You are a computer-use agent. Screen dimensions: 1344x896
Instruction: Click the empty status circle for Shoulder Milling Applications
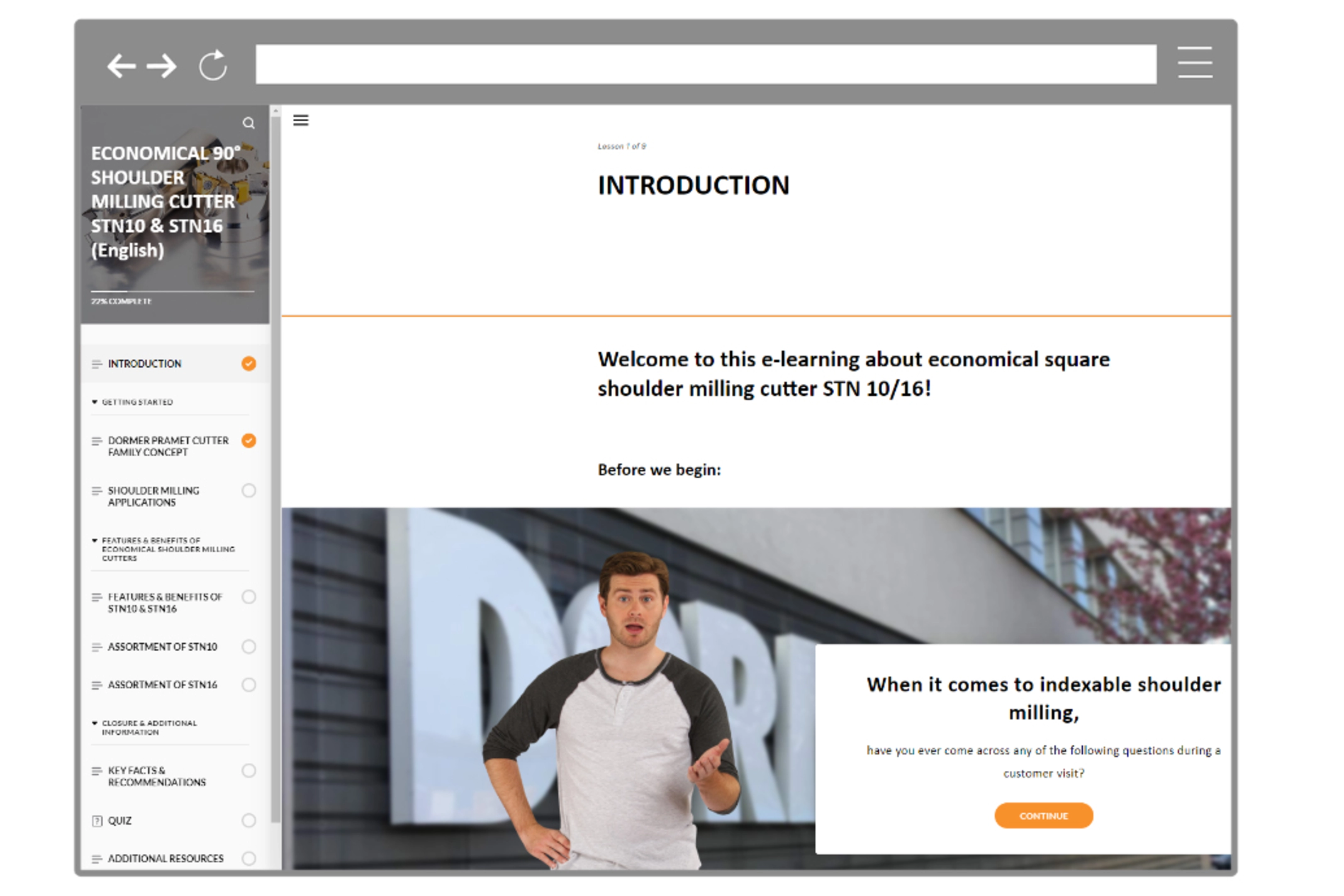tap(248, 491)
